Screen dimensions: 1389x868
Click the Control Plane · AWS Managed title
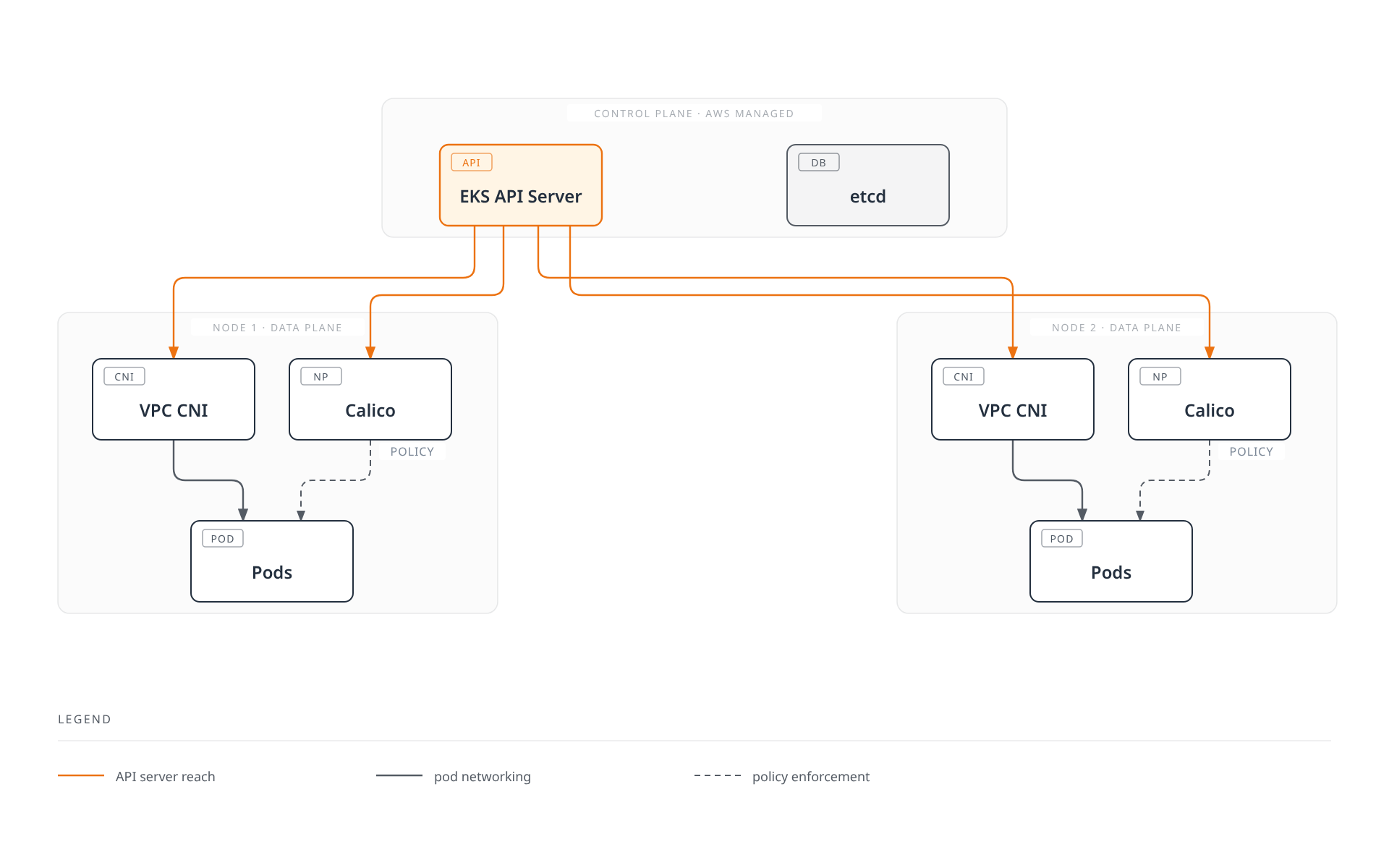pyautogui.click(x=694, y=114)
